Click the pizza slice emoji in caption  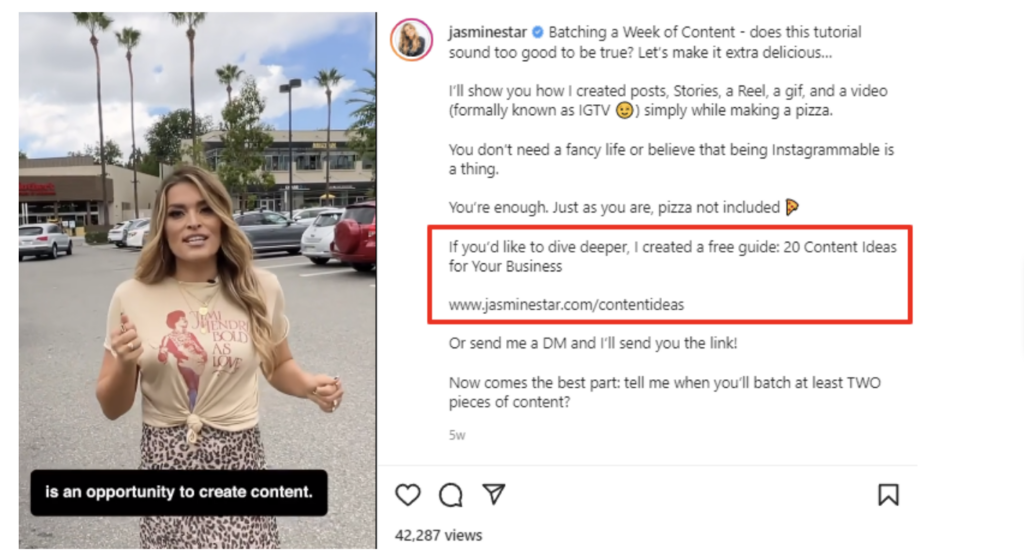click(792, 208)
